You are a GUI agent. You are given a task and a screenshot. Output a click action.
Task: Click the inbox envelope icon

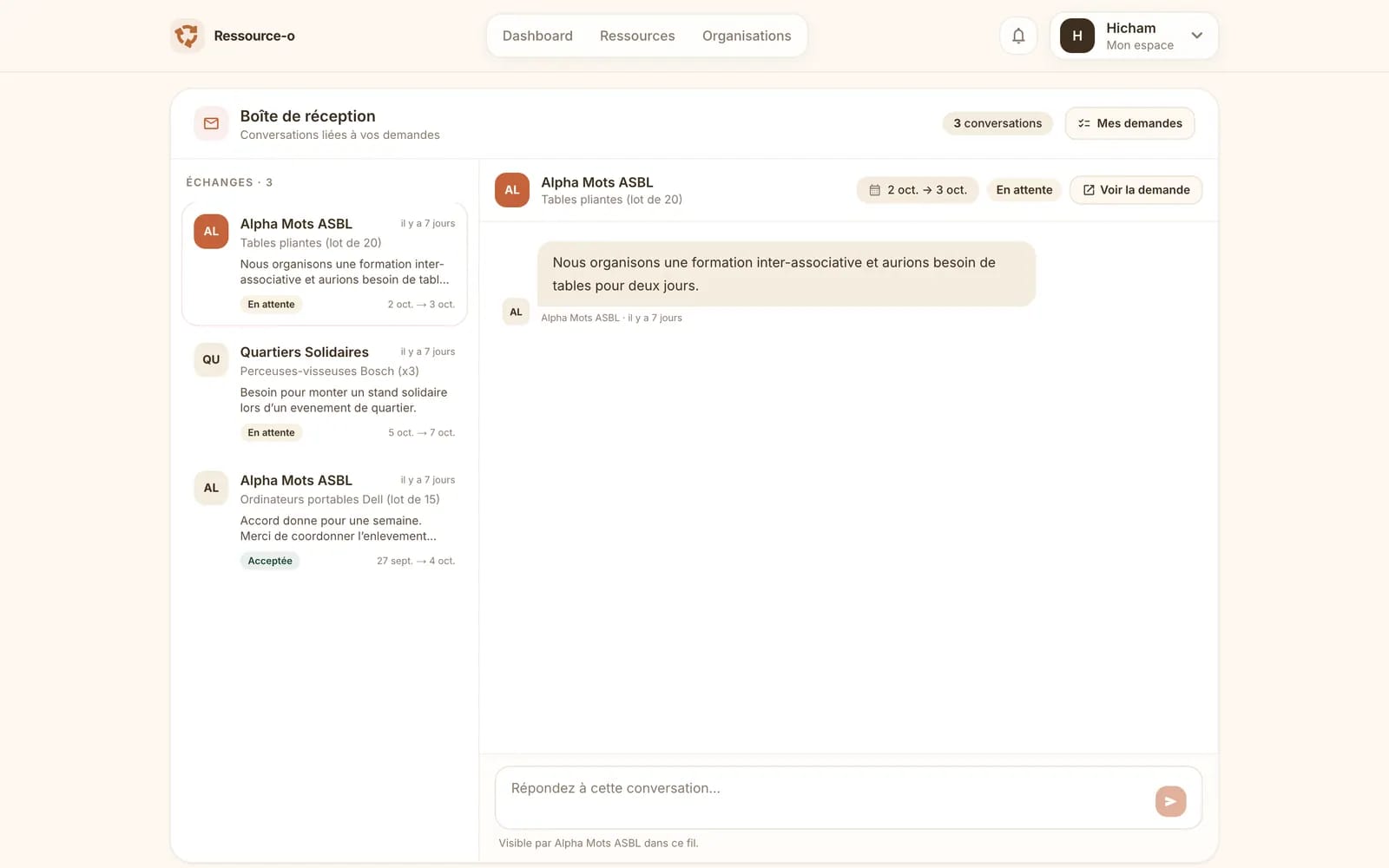[x=211, y=123]
